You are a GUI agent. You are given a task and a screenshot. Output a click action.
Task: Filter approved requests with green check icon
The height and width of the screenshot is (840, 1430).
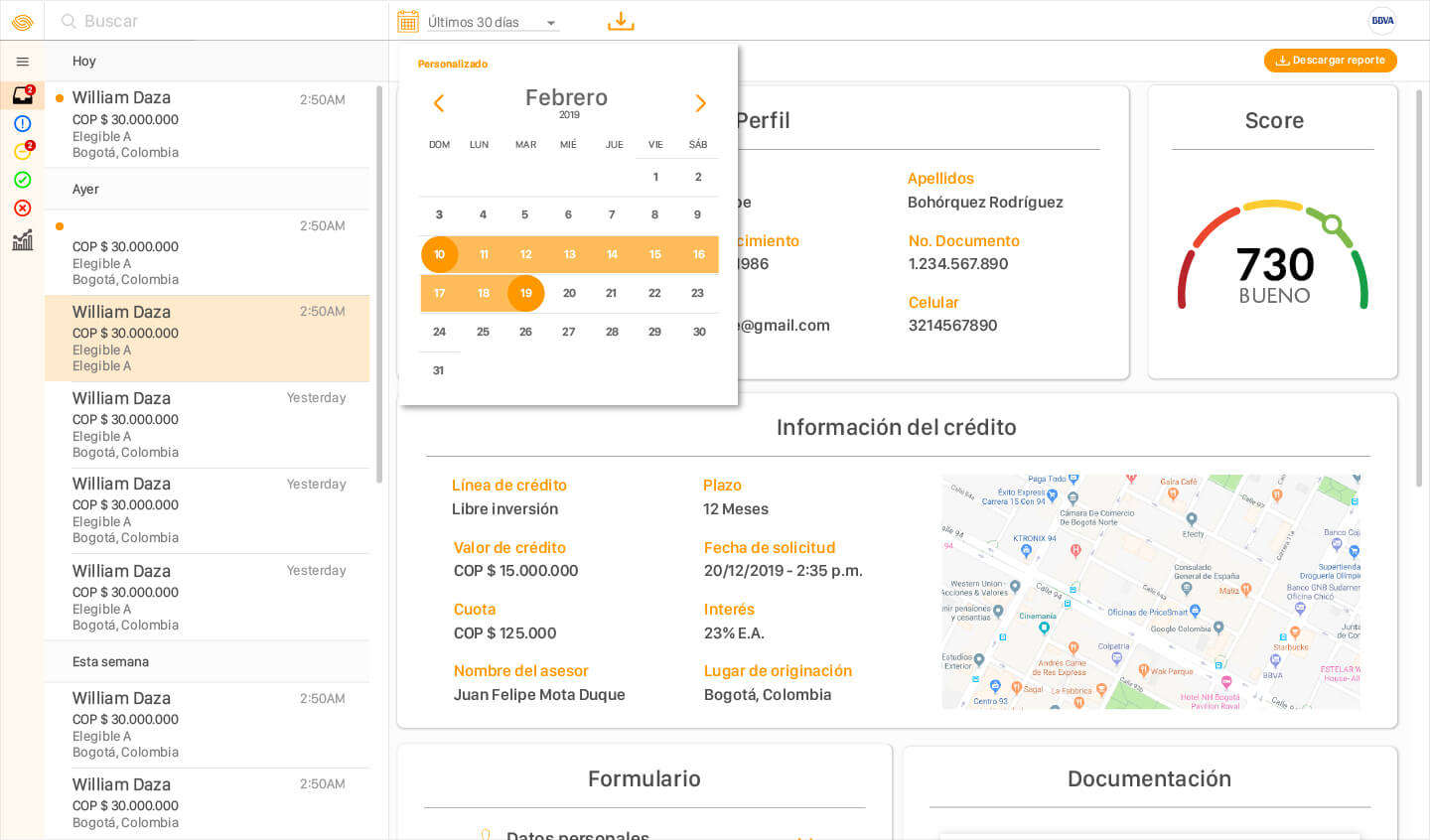[x=22, y=180]
